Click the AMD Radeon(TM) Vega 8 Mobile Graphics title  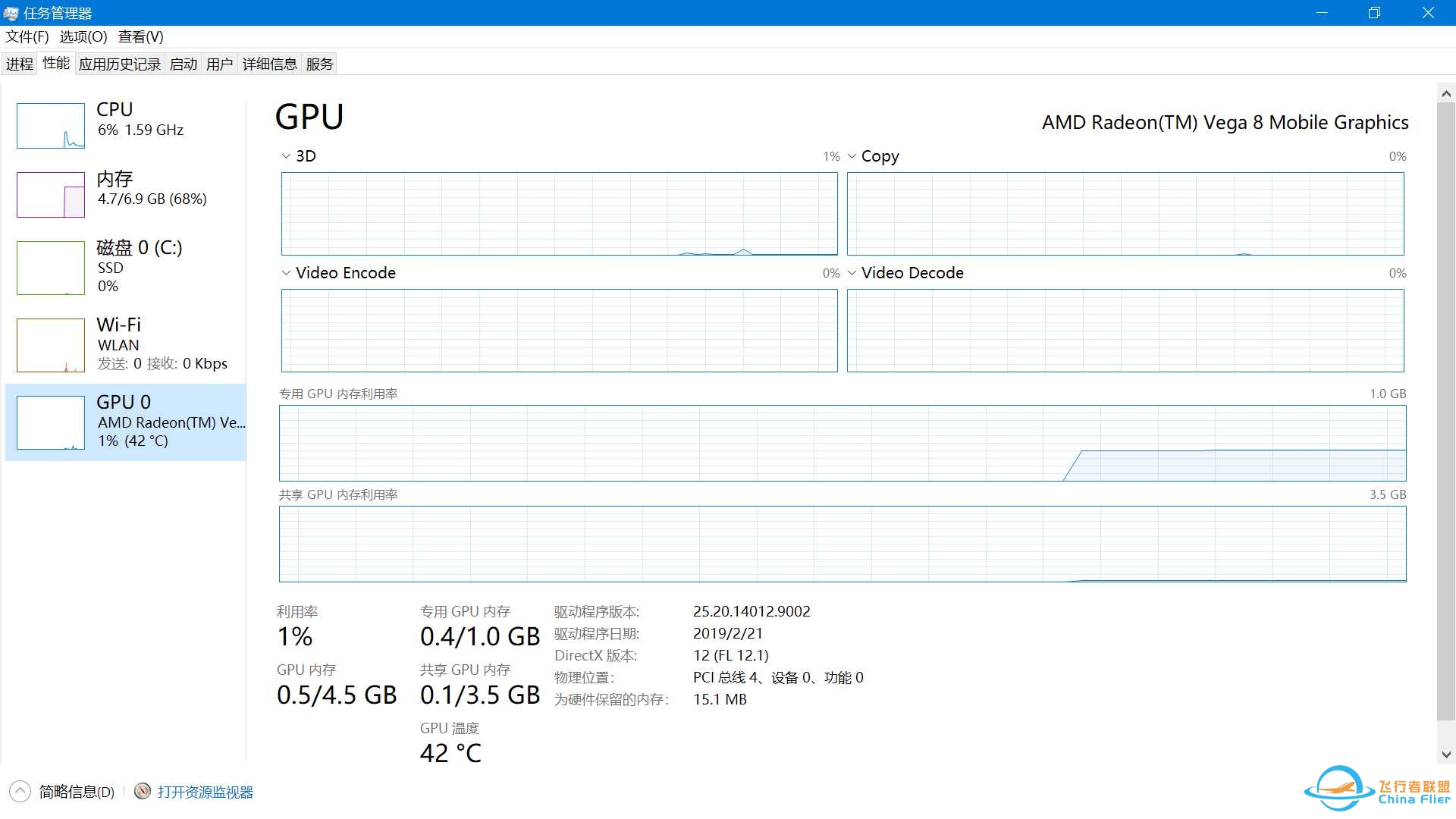coord(1225,123)
